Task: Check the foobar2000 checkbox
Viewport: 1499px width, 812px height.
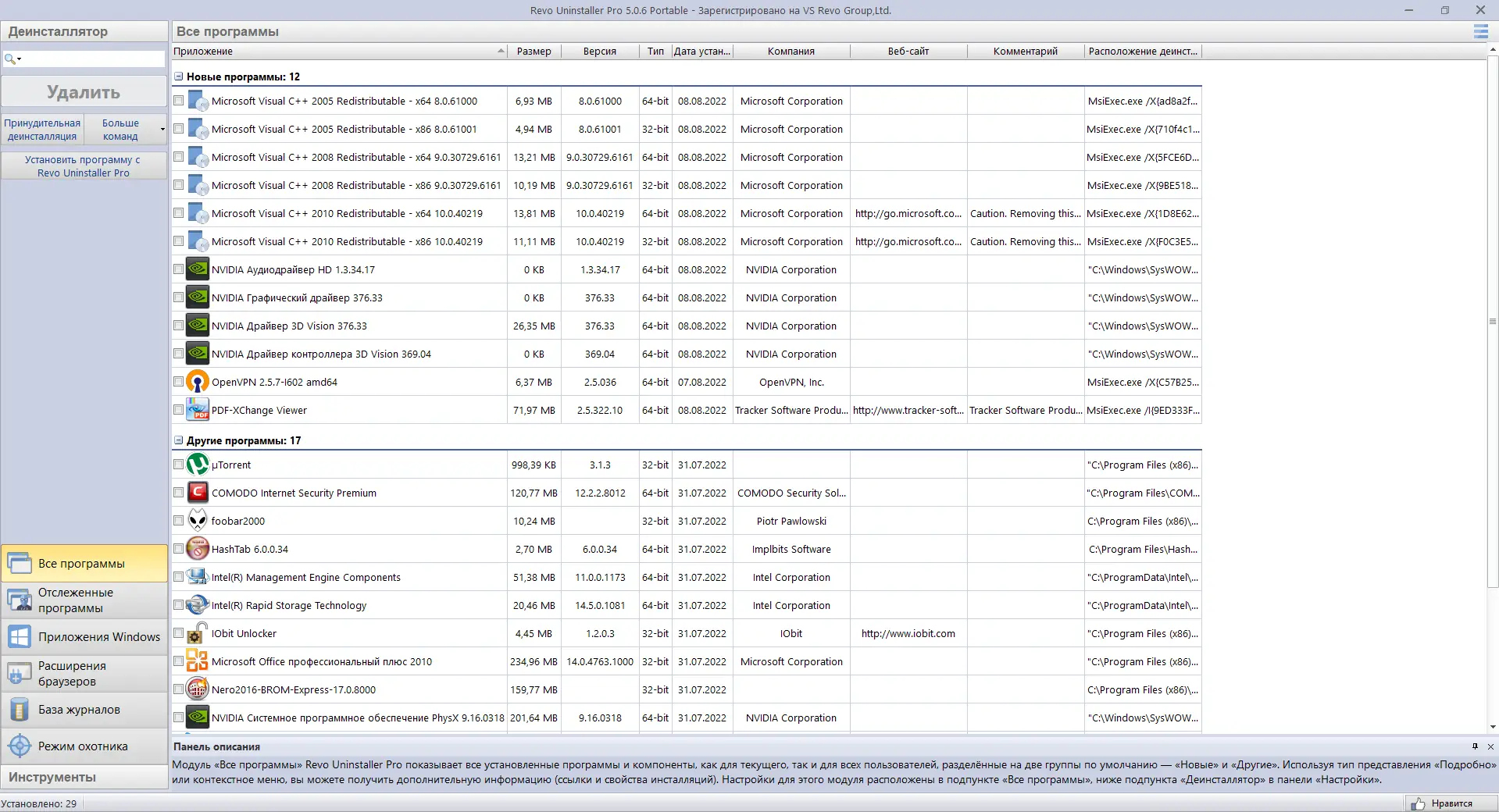Action: pos(178,521)
